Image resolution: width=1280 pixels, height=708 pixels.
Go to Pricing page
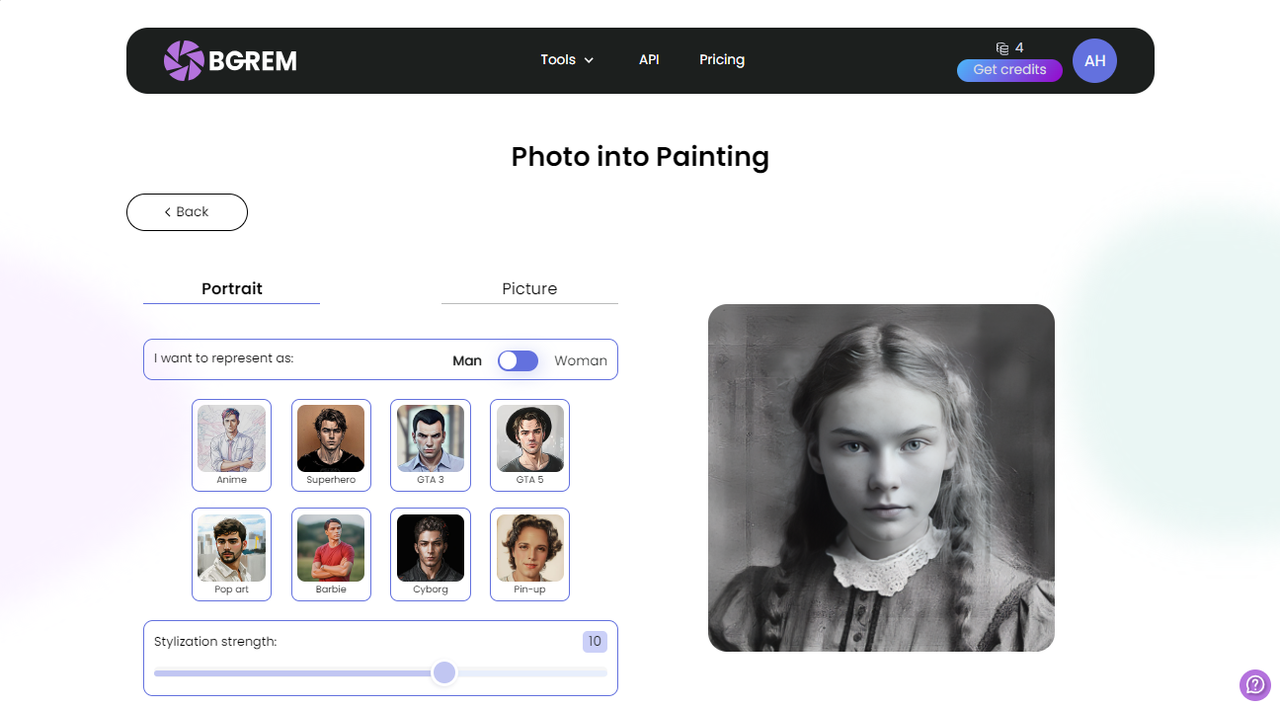tap(722, 60)
